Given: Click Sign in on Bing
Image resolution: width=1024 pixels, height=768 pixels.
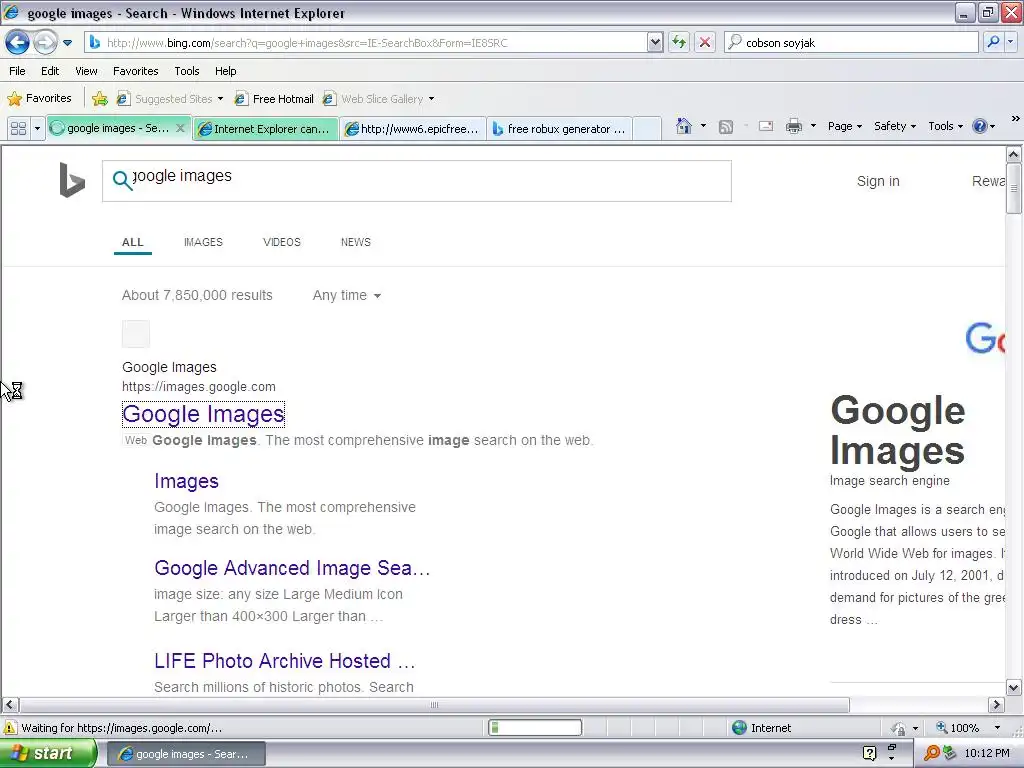Looking at the screenshot, I should (878, 181).
